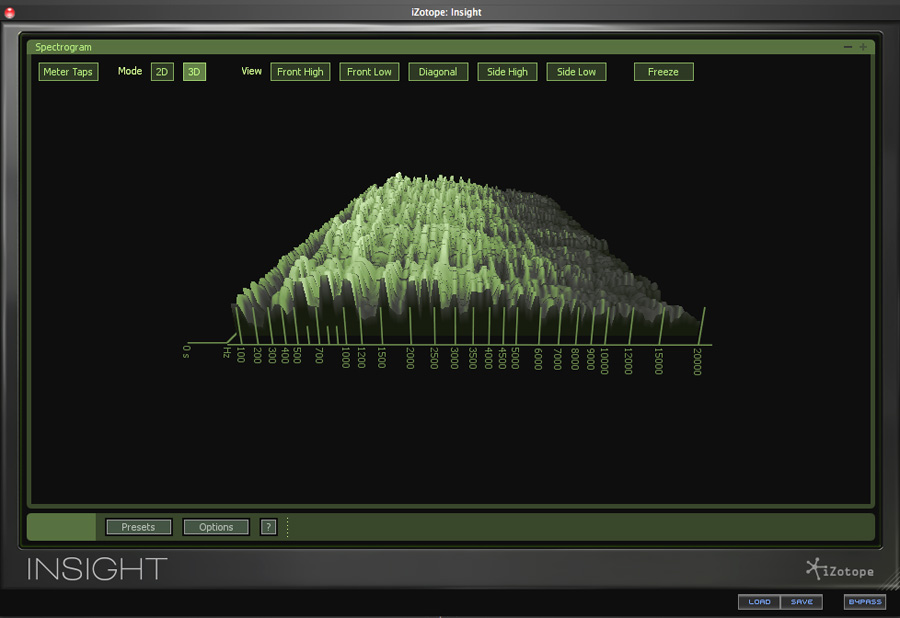Freeze the spectrogram display
900x618 pixels.
click(663, 72)
